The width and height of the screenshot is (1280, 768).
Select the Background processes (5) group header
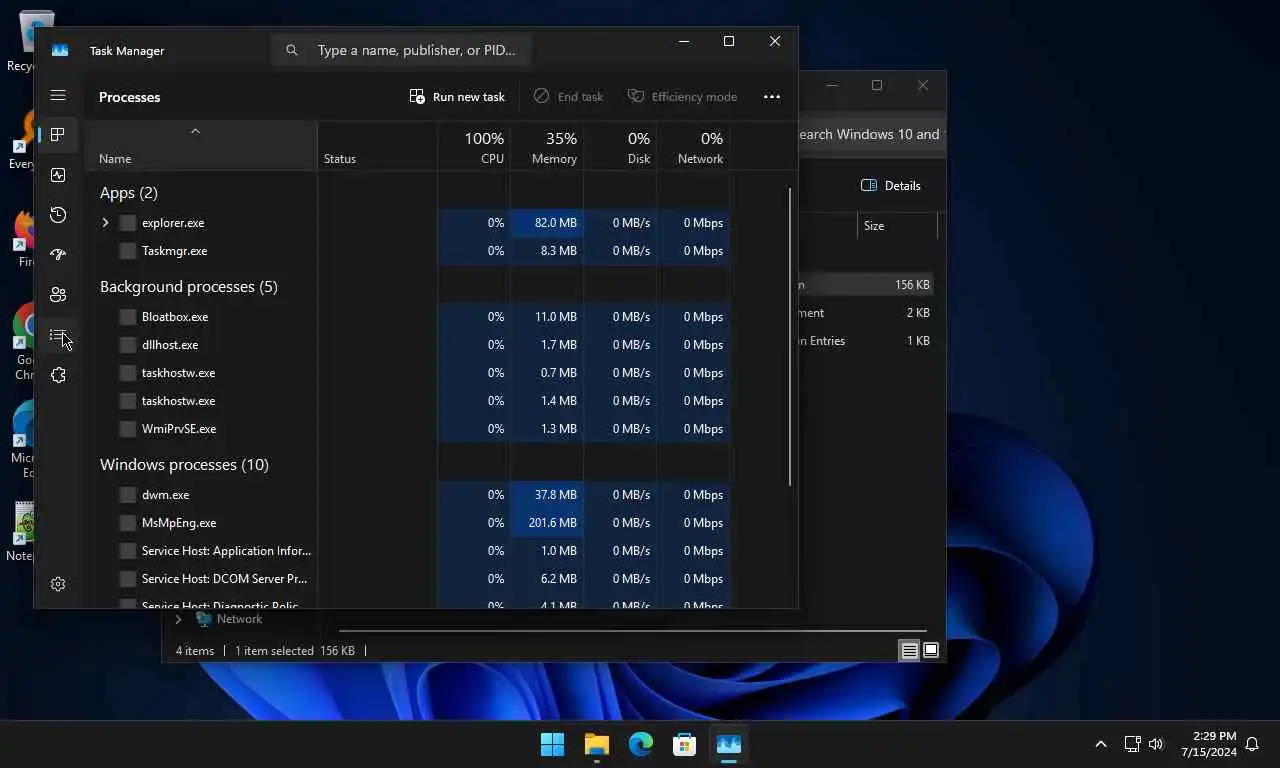coord(189,287)
